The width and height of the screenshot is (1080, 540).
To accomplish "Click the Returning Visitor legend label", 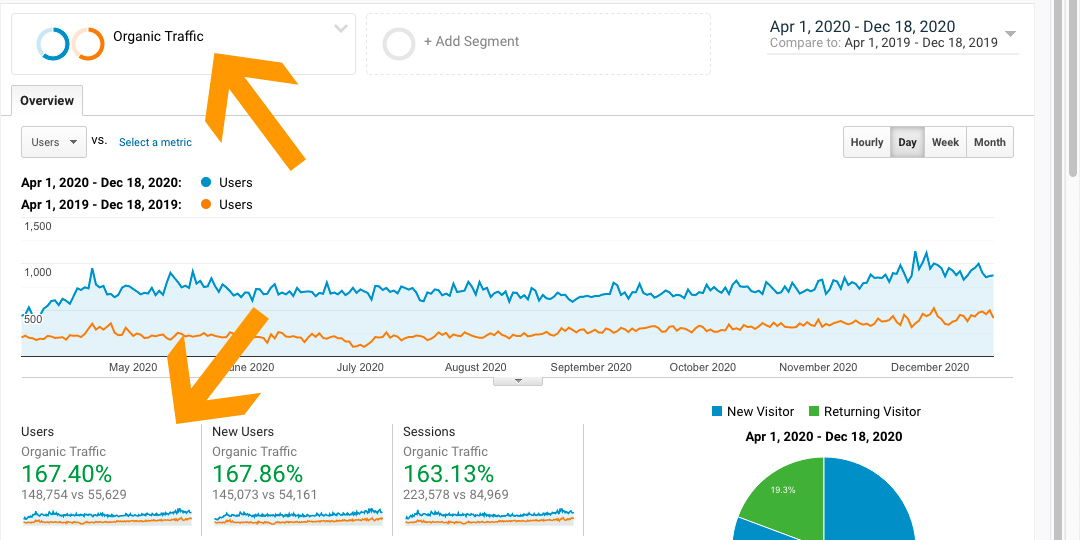I will [872, 412].
